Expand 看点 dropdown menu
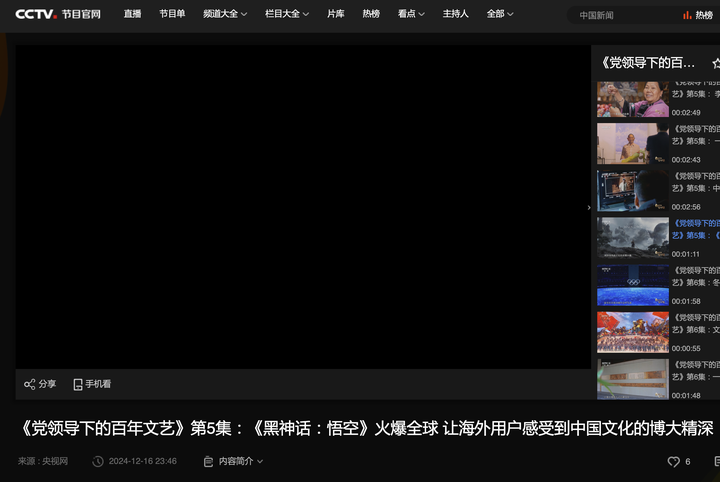720x482 pixels. tap(411, 14)
